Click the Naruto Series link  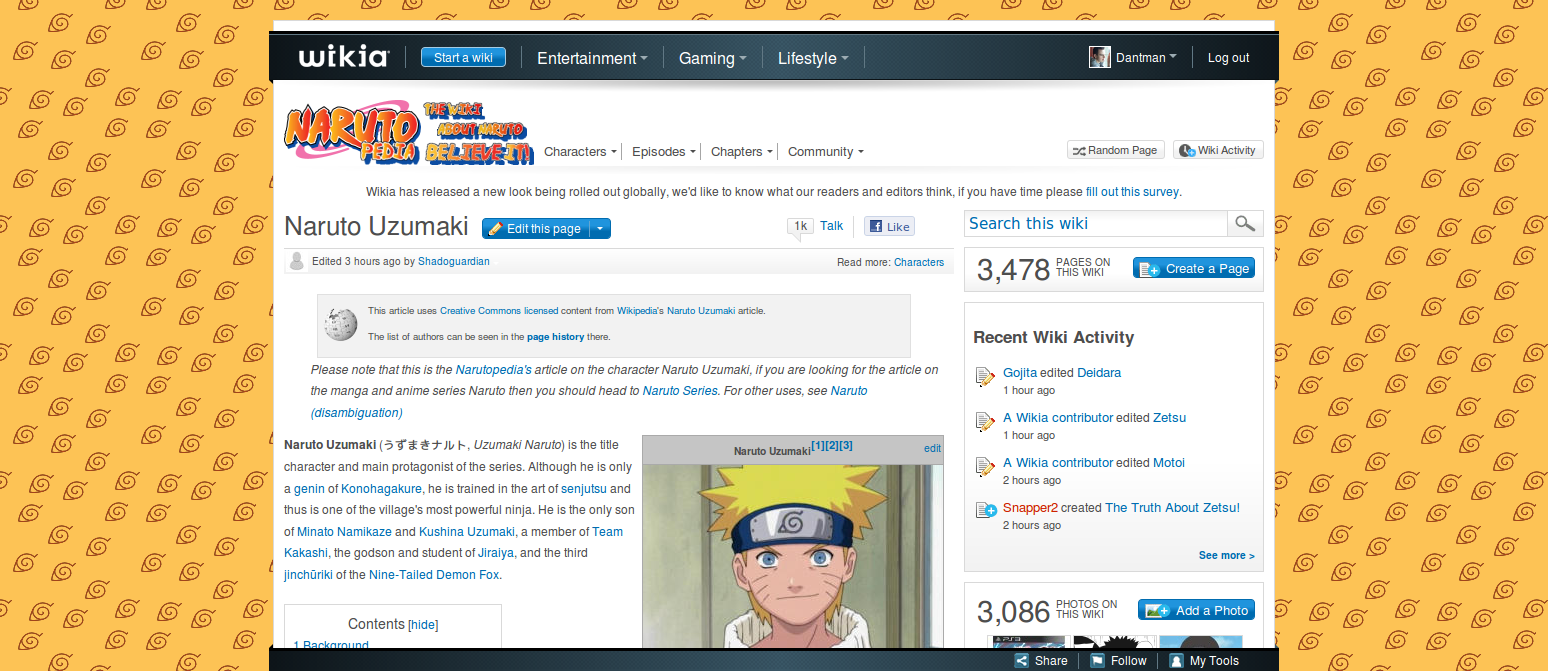coord(680,391)
